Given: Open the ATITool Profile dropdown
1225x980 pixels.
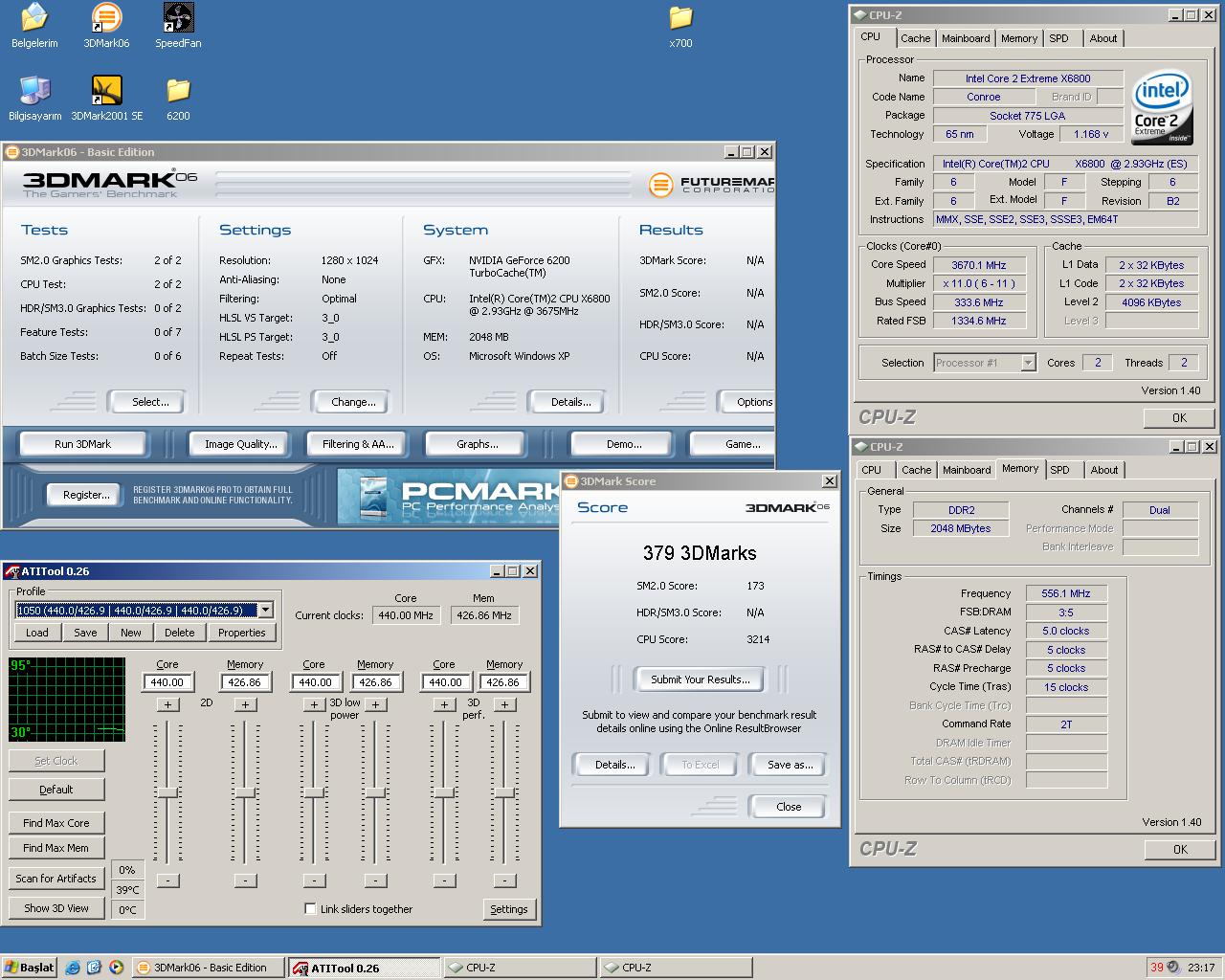Looking at the screenshot, I should 266,611.
